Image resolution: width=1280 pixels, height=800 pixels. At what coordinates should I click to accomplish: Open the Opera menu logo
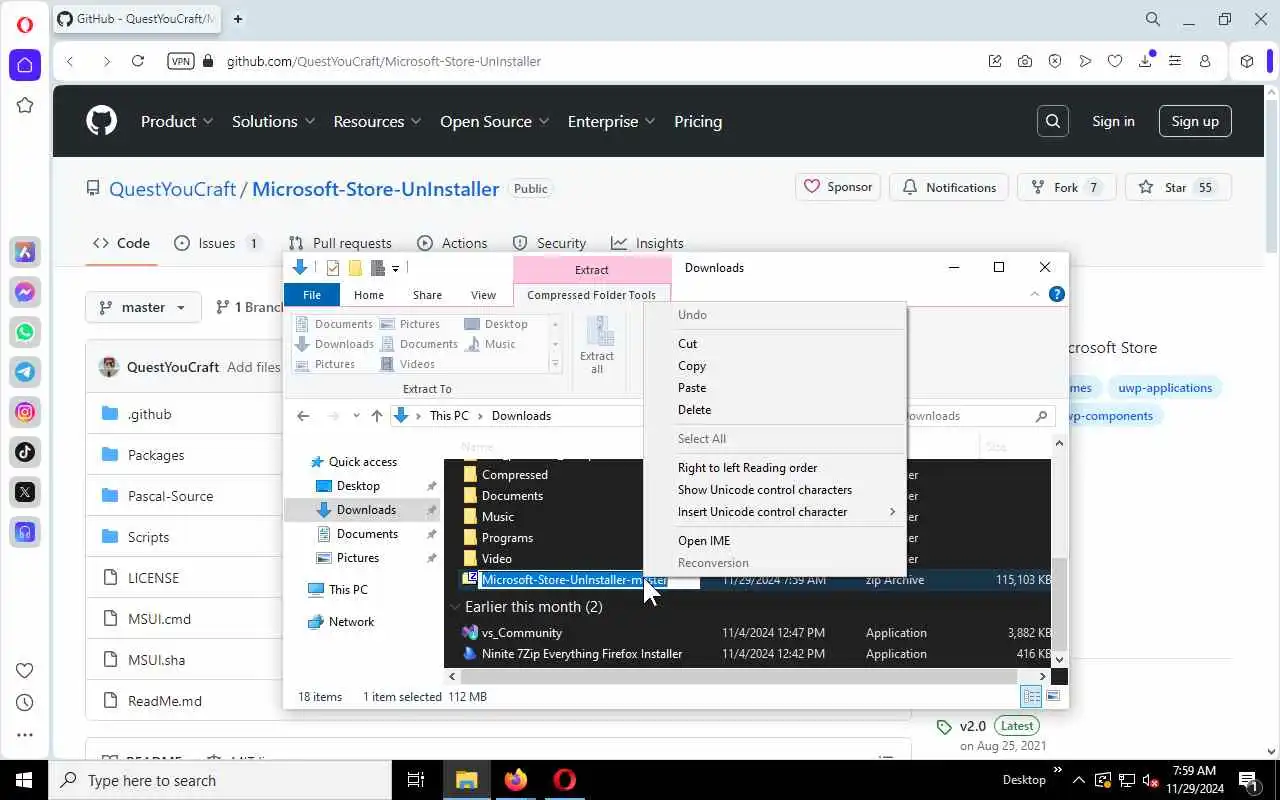pos(25,24)
